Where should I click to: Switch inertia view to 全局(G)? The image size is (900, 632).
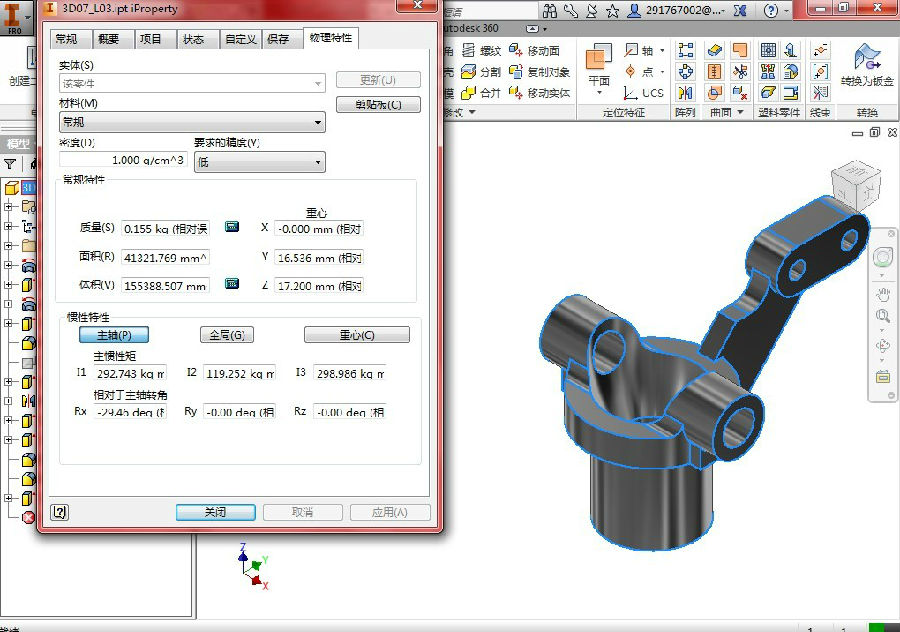tap(227, 335)
